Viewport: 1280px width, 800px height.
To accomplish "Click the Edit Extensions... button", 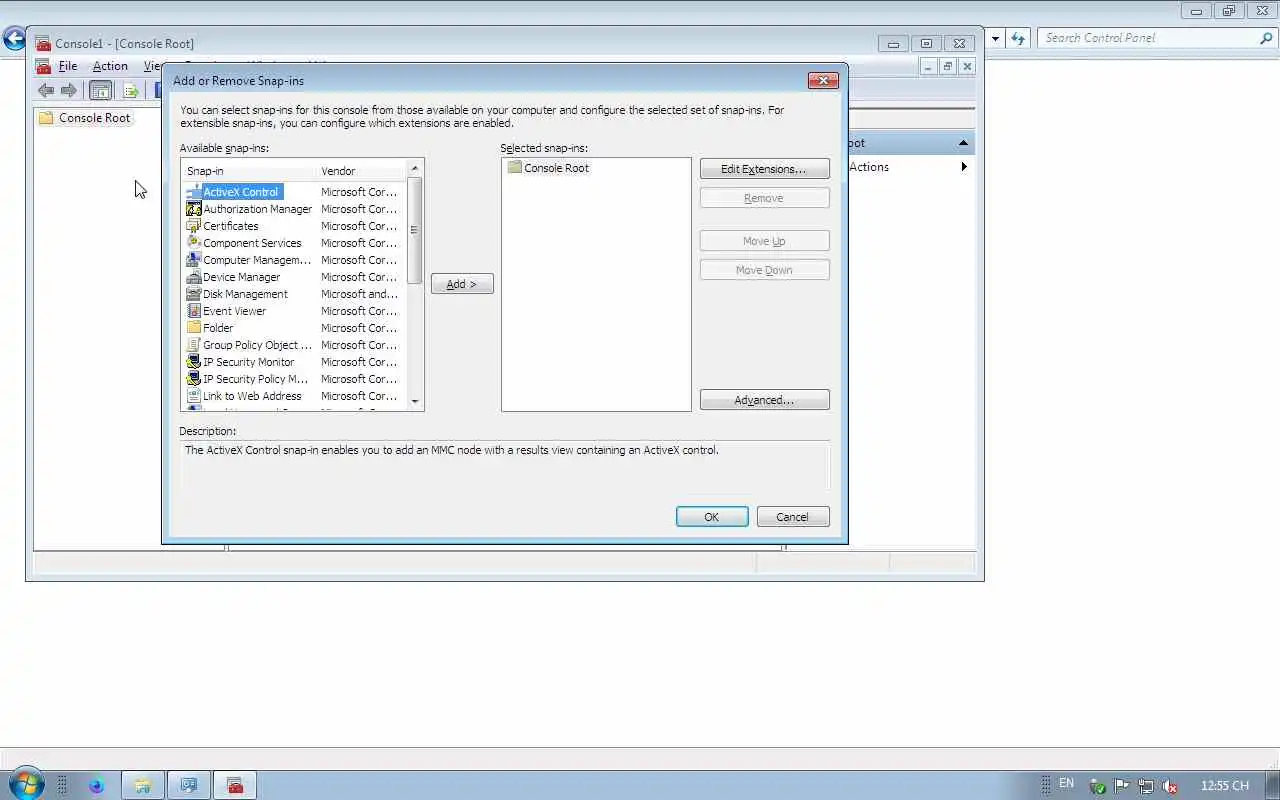I will tap(764, 169).
